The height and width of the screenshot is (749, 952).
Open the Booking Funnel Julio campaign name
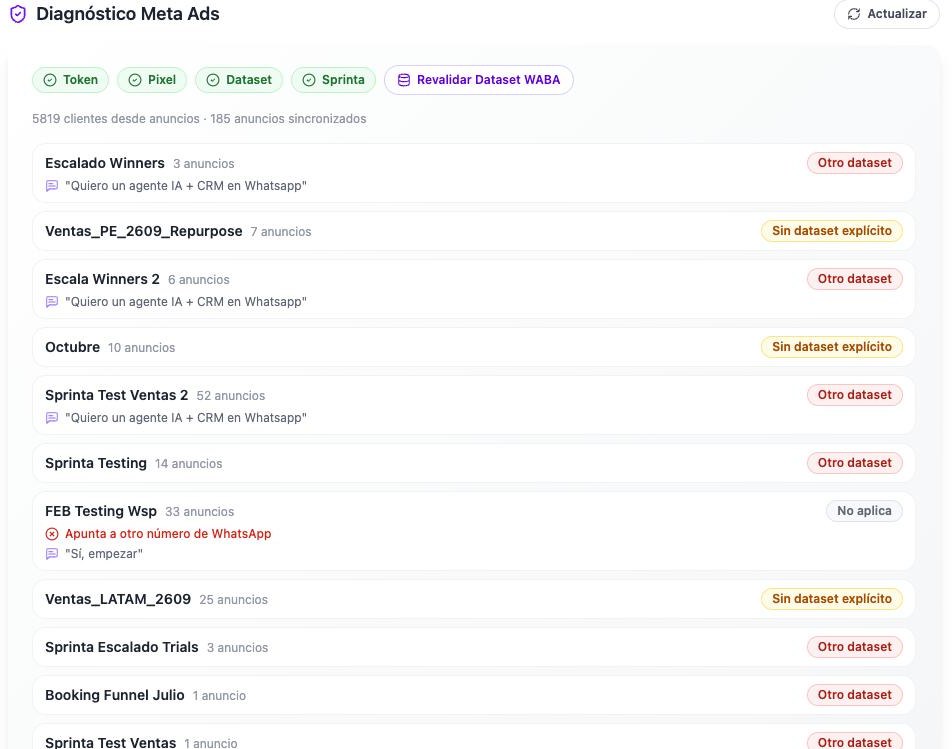[115, 695]
